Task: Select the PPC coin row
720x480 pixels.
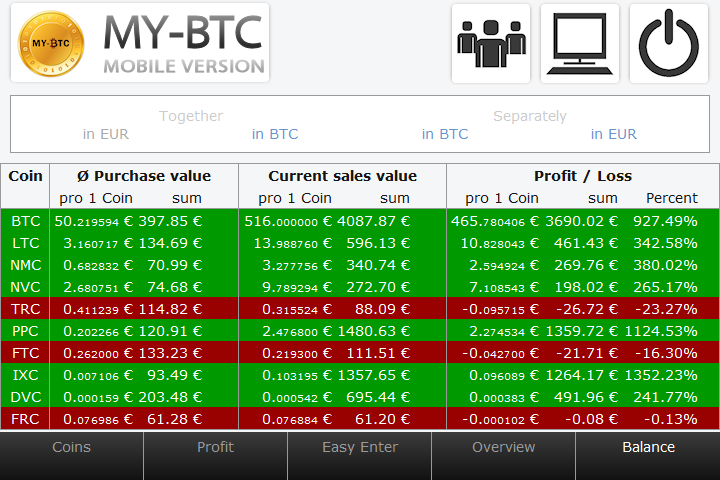Action: (x=360, y=331)
